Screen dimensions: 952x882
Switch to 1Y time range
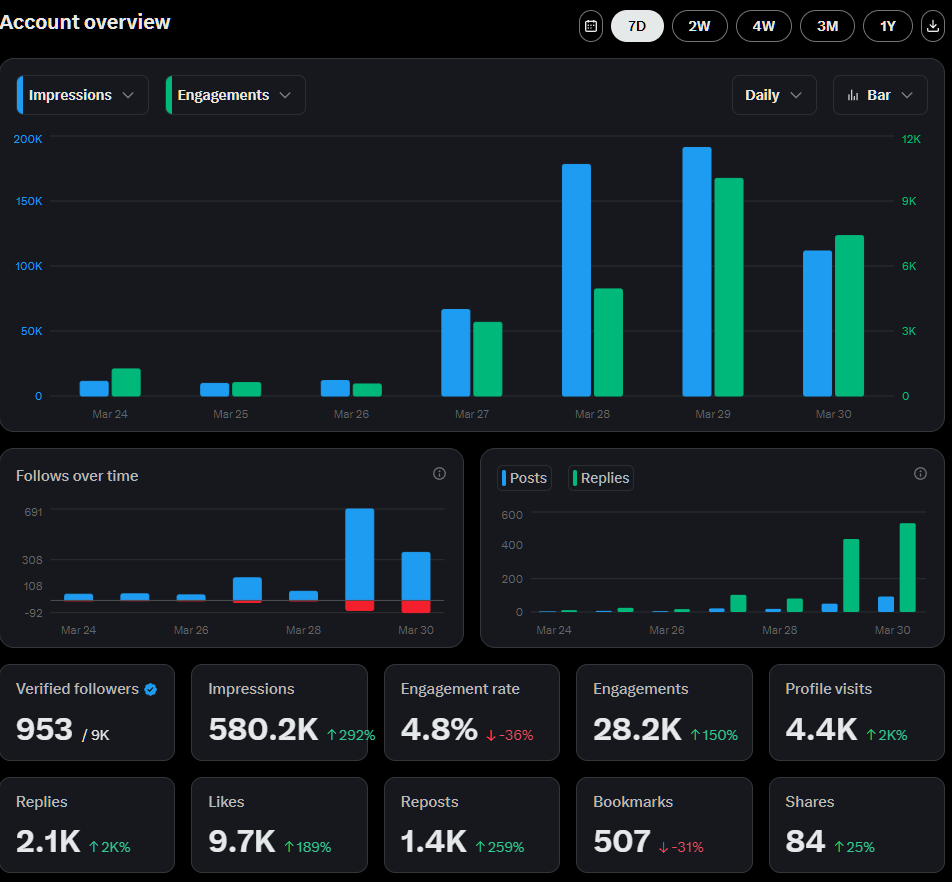tap(888, 26)
